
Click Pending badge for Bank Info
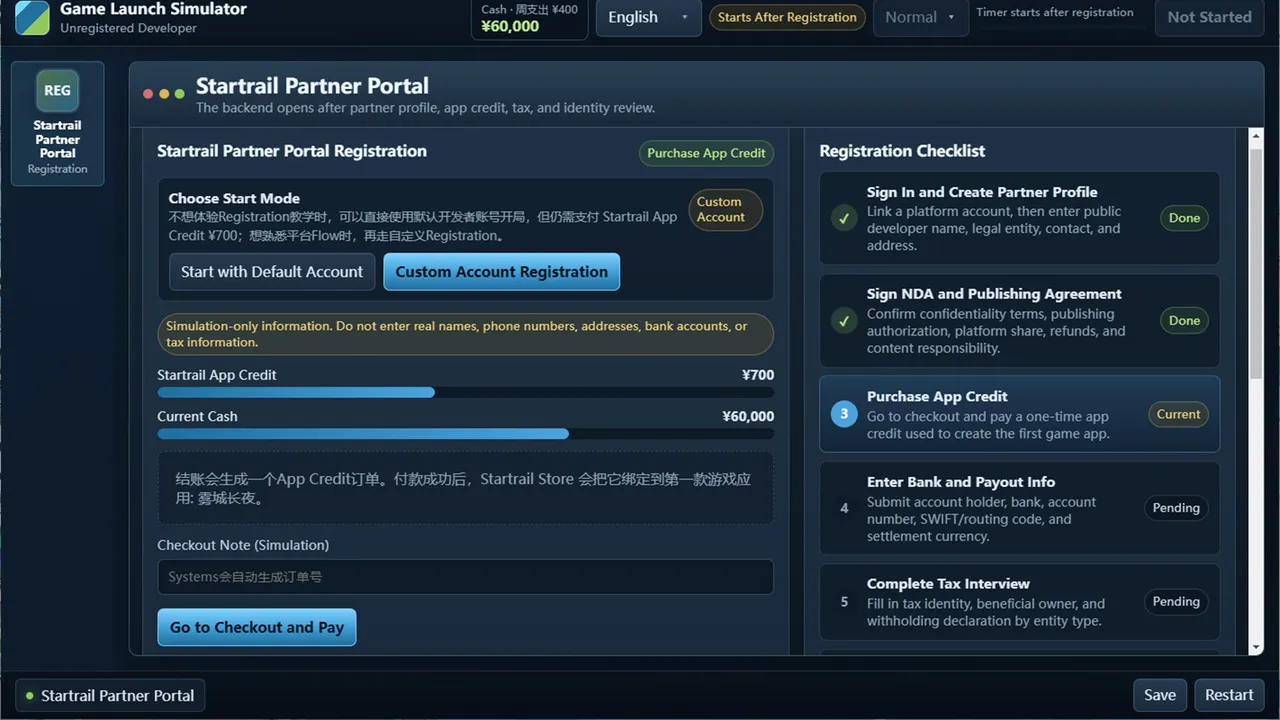pos(1176,508)
